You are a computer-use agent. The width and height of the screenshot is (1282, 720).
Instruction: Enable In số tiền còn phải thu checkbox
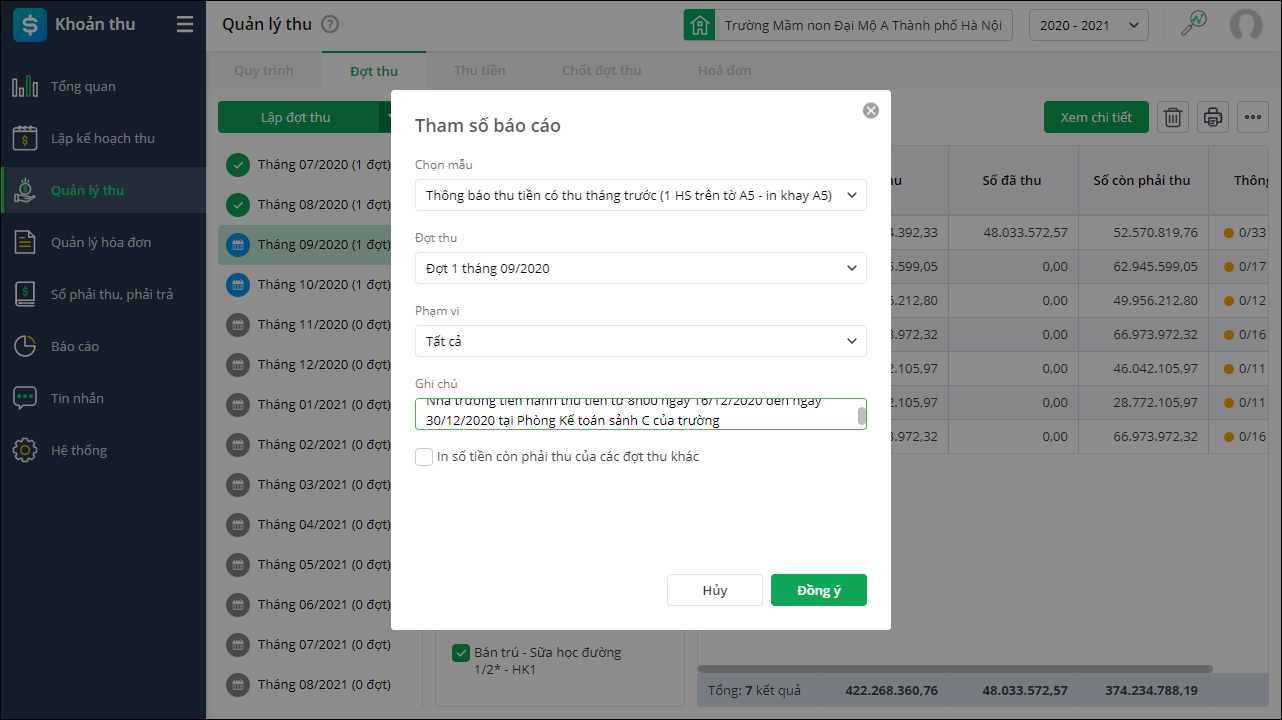424,457
